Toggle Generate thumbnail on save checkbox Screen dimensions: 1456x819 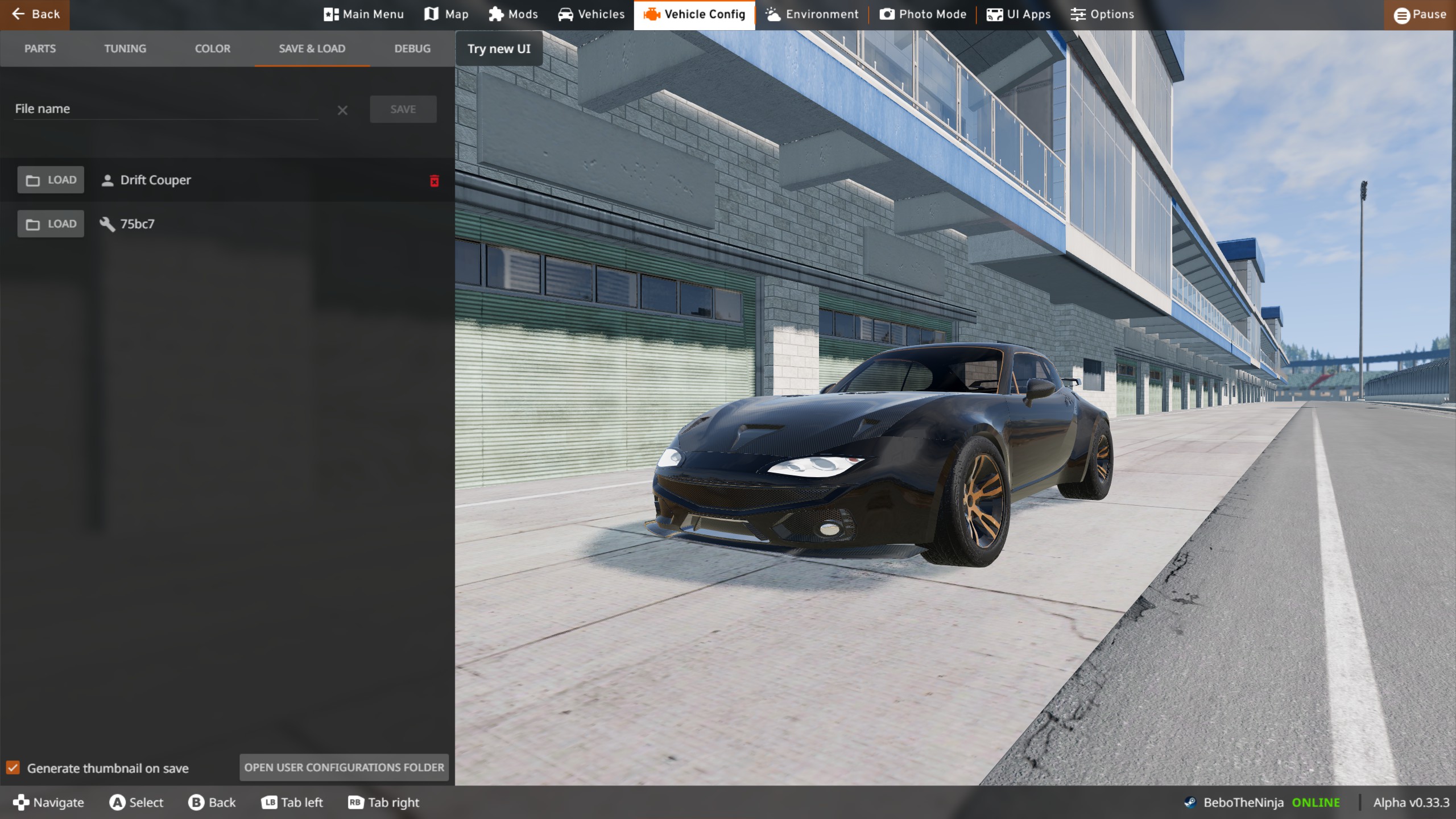[x=13, y=768]
